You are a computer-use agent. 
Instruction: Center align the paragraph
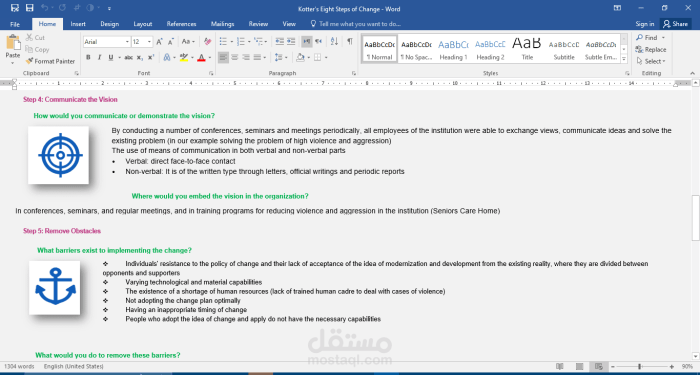coord(234,57)
